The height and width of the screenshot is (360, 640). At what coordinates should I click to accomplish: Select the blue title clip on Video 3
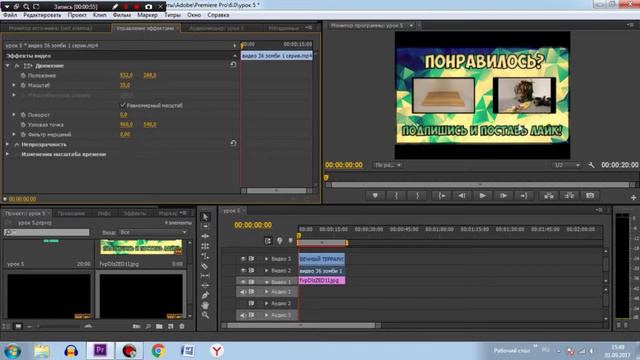click(322, 259)
